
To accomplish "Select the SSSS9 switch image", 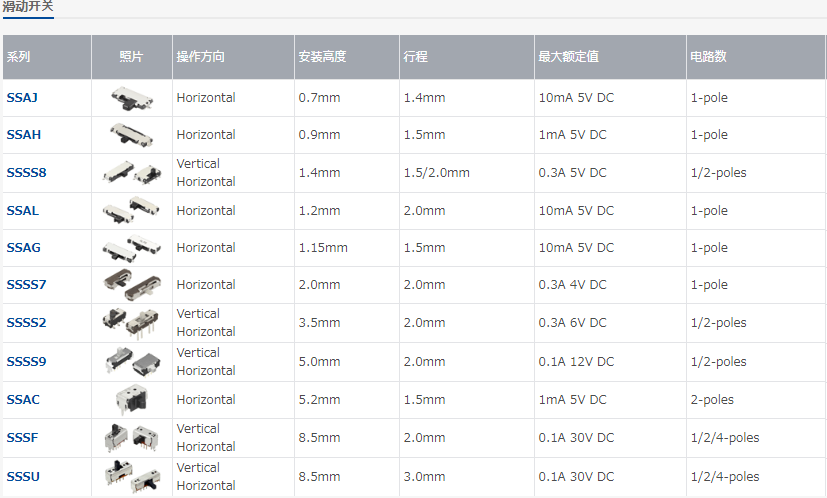I will click(130, 362).
